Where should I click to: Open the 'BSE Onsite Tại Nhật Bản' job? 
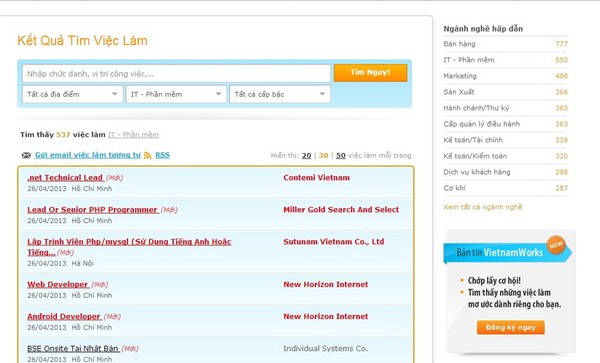(73, 348)
